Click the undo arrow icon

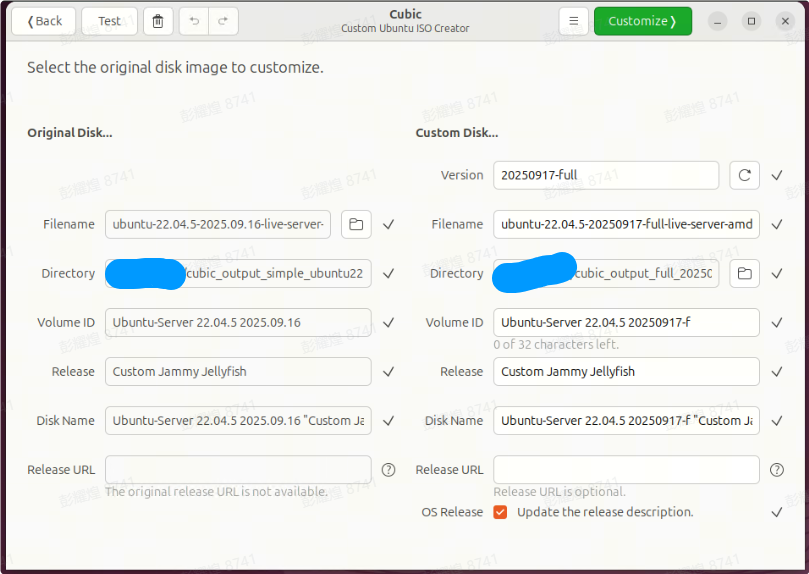pos(194,21)
